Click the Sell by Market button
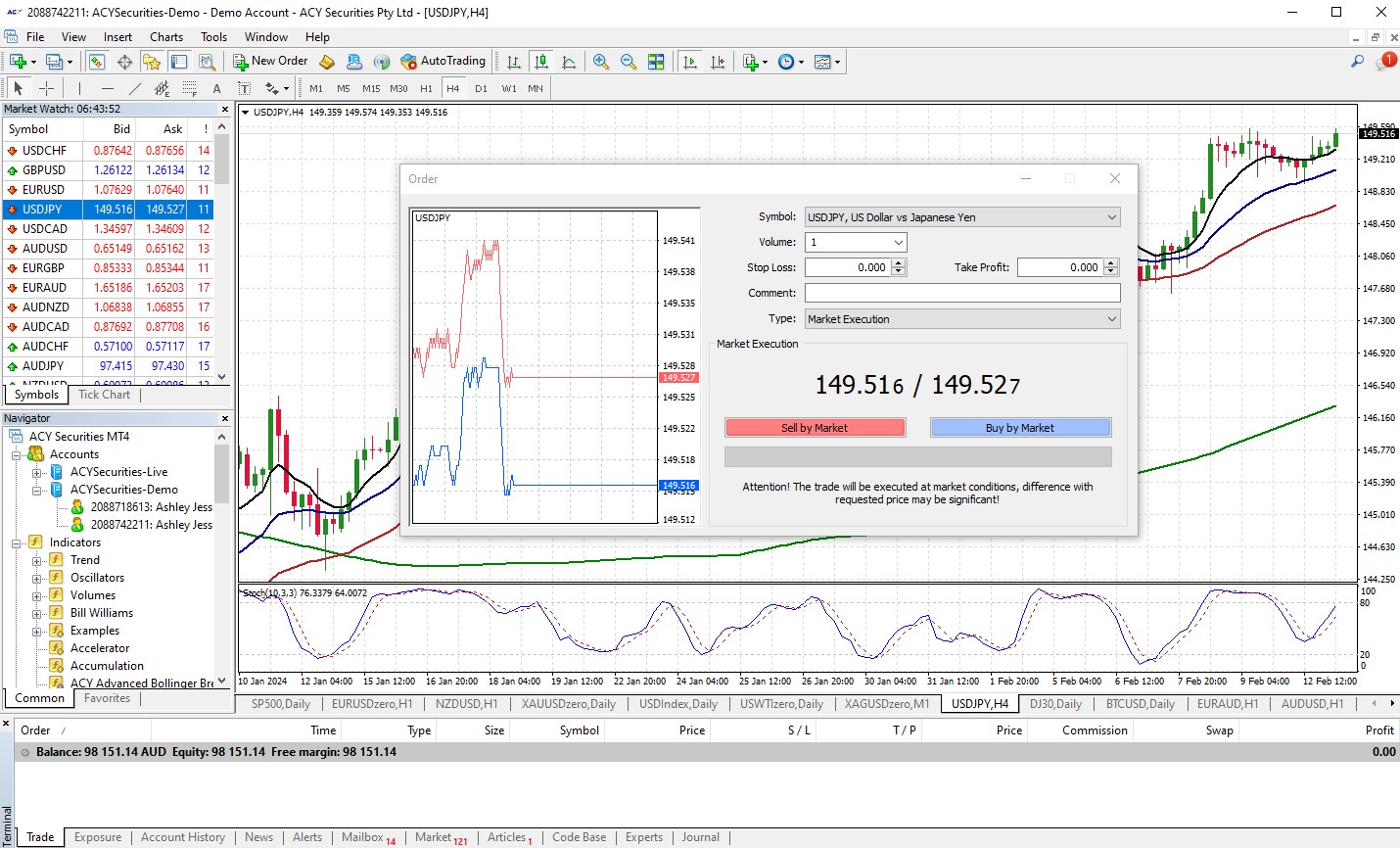 coord(815,428)
